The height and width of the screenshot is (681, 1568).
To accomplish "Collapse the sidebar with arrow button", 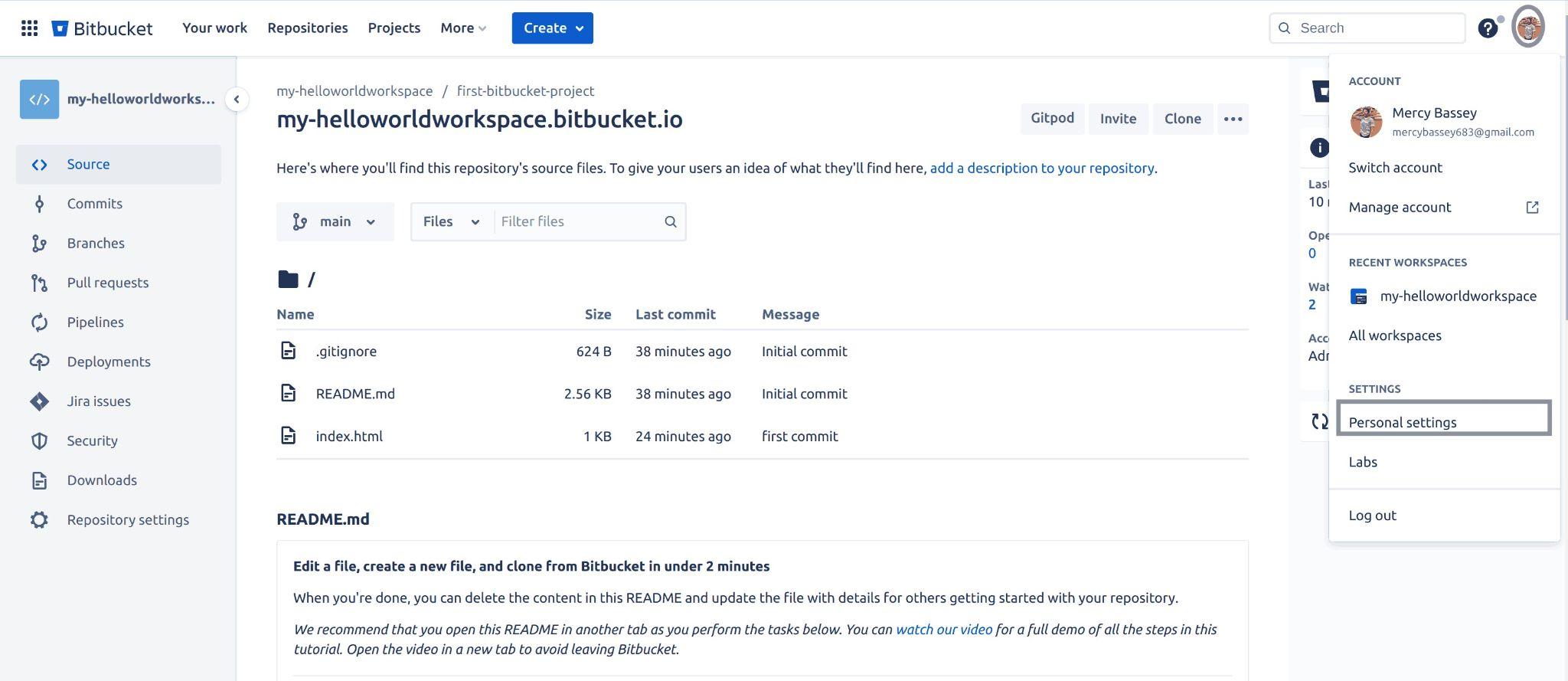I will [237, 100].
